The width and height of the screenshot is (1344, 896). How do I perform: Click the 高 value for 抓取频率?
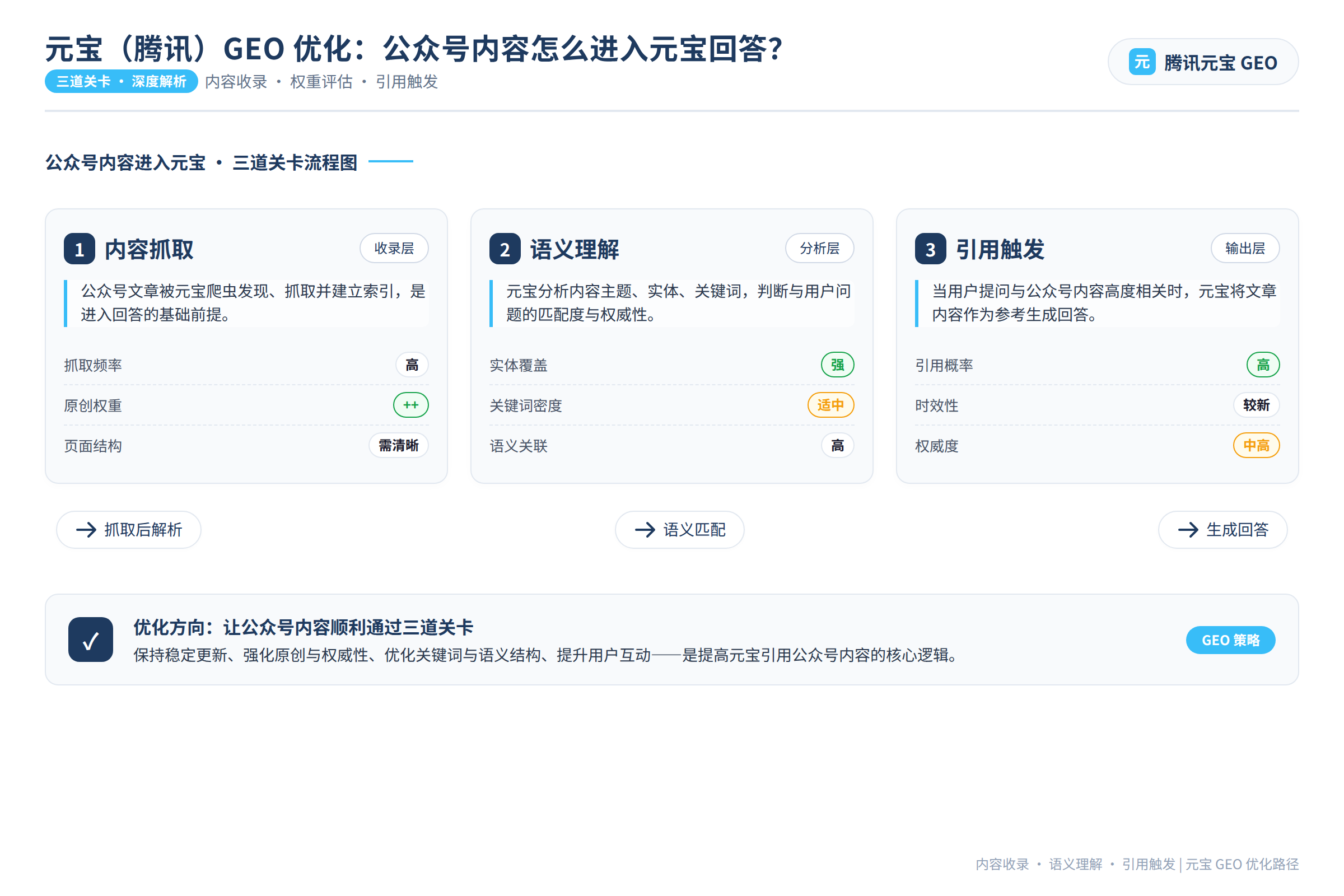[x=412, y=365]
